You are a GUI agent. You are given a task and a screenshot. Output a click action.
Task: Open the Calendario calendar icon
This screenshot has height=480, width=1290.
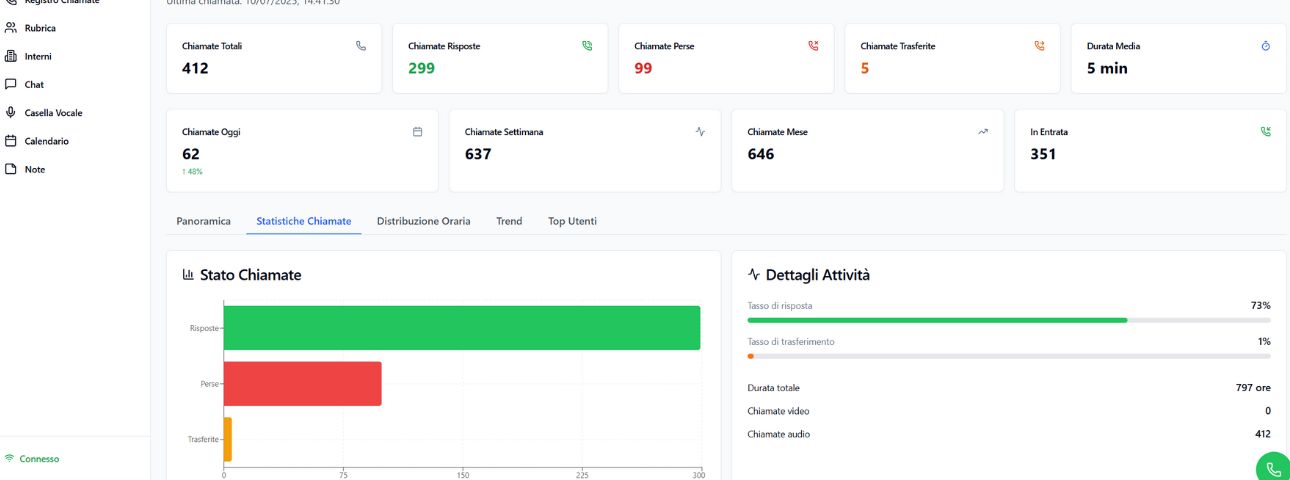(x=11, y=141)
